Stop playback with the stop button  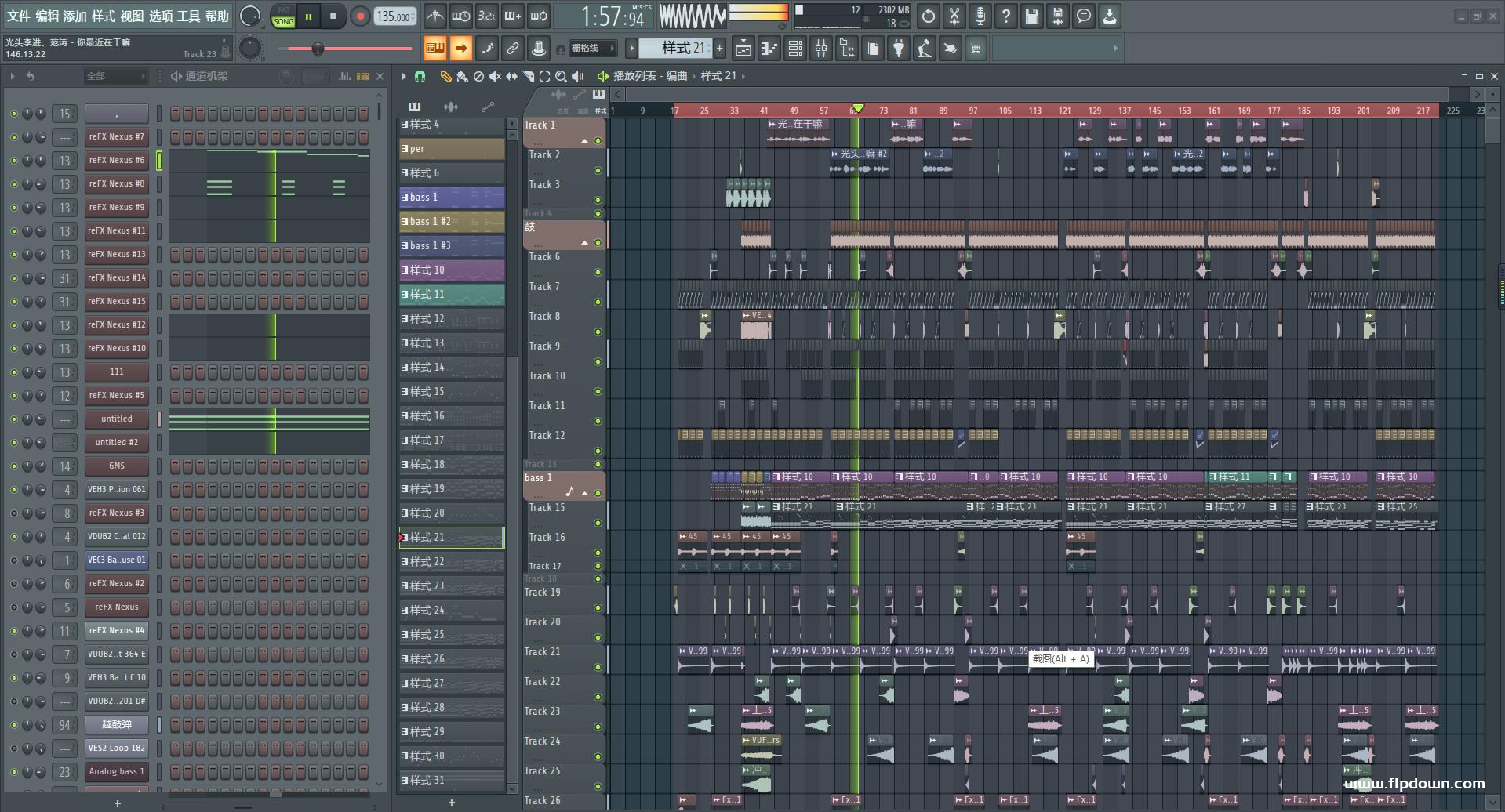[333, 16]
